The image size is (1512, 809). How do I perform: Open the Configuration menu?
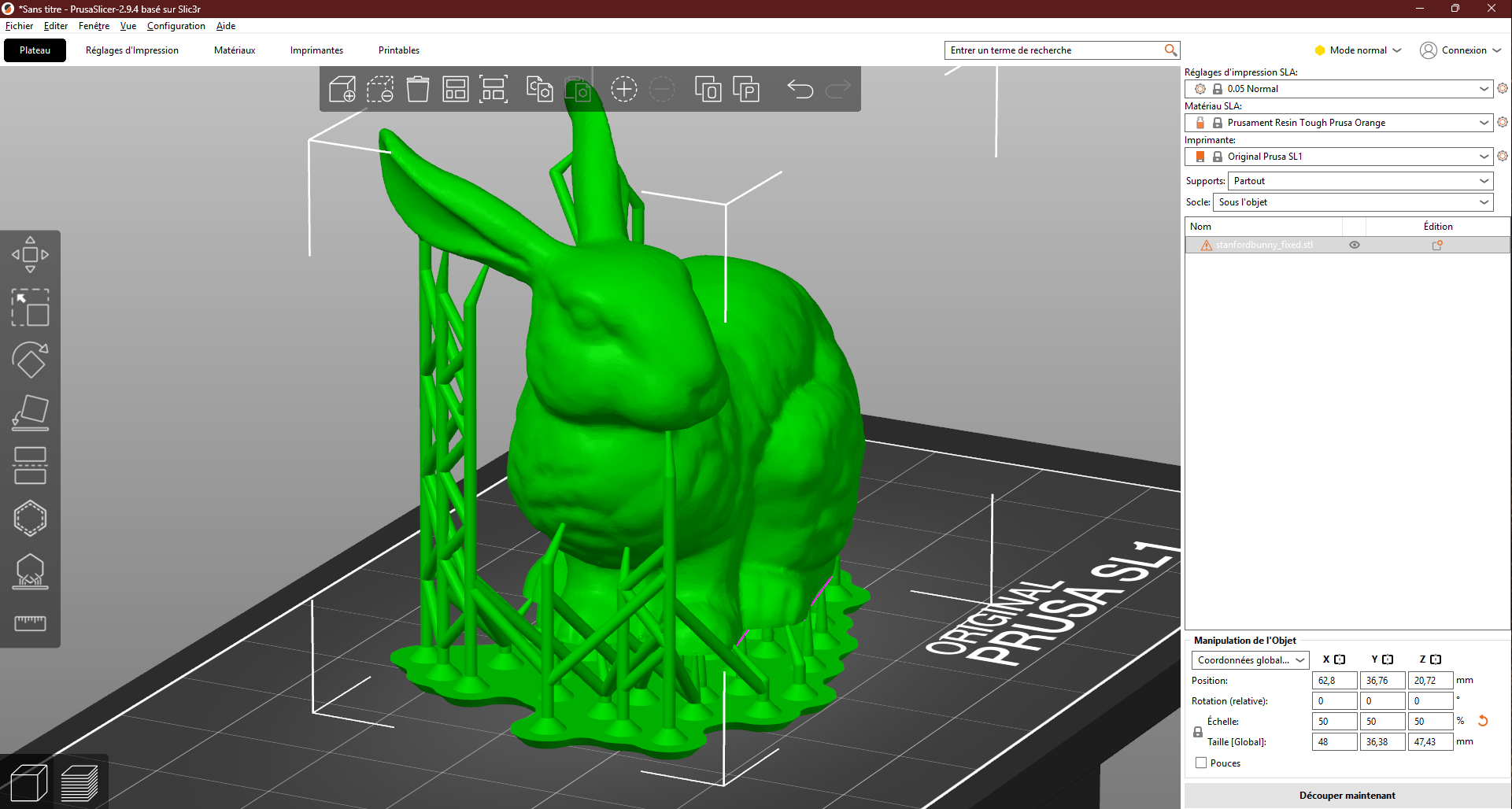point(176,26)
